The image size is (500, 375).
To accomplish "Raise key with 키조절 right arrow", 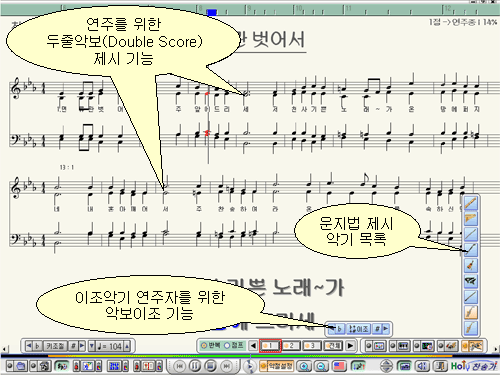I will 82,346.
